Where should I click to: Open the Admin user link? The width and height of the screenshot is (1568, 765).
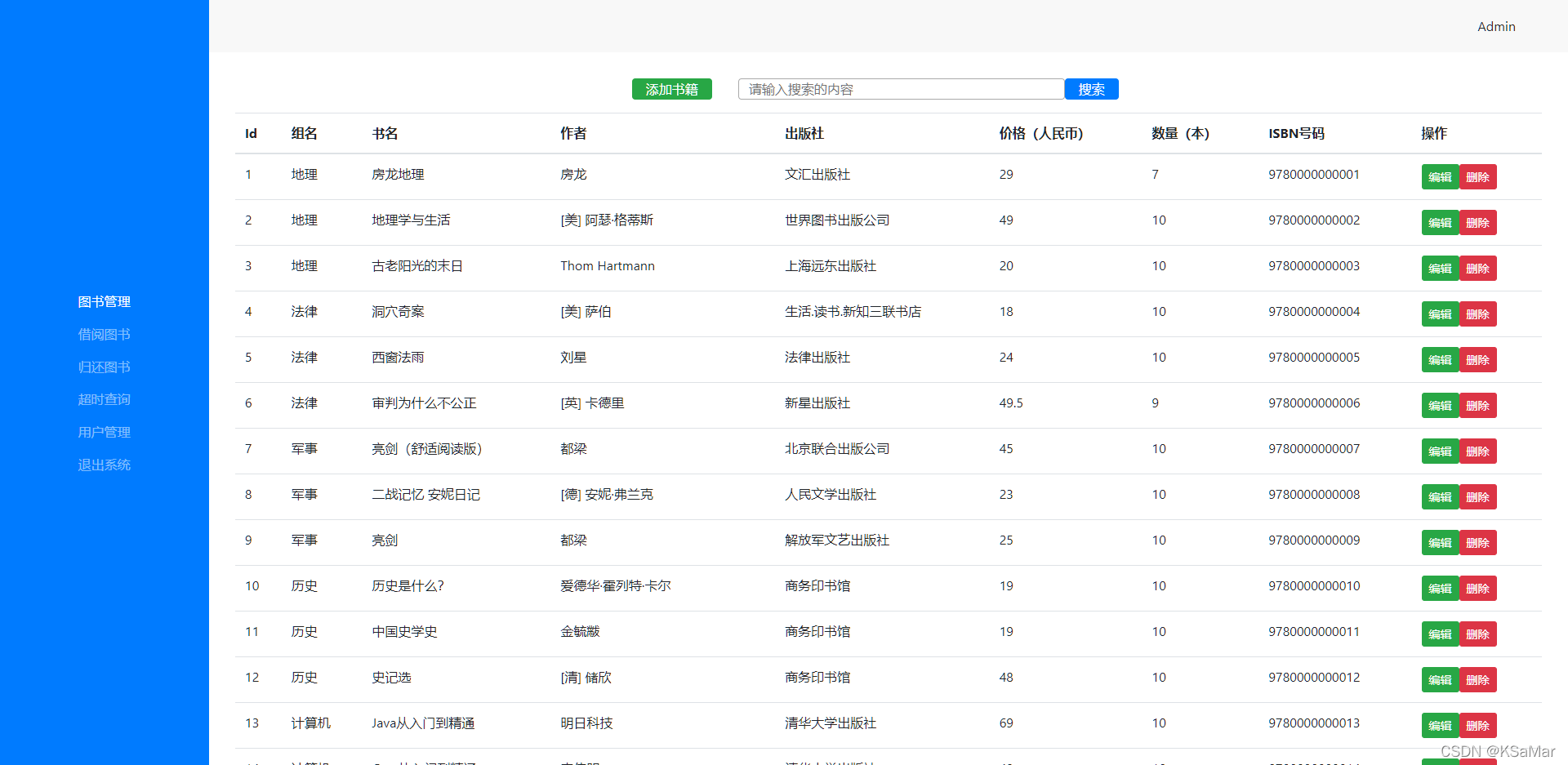tap(1496, 26)
